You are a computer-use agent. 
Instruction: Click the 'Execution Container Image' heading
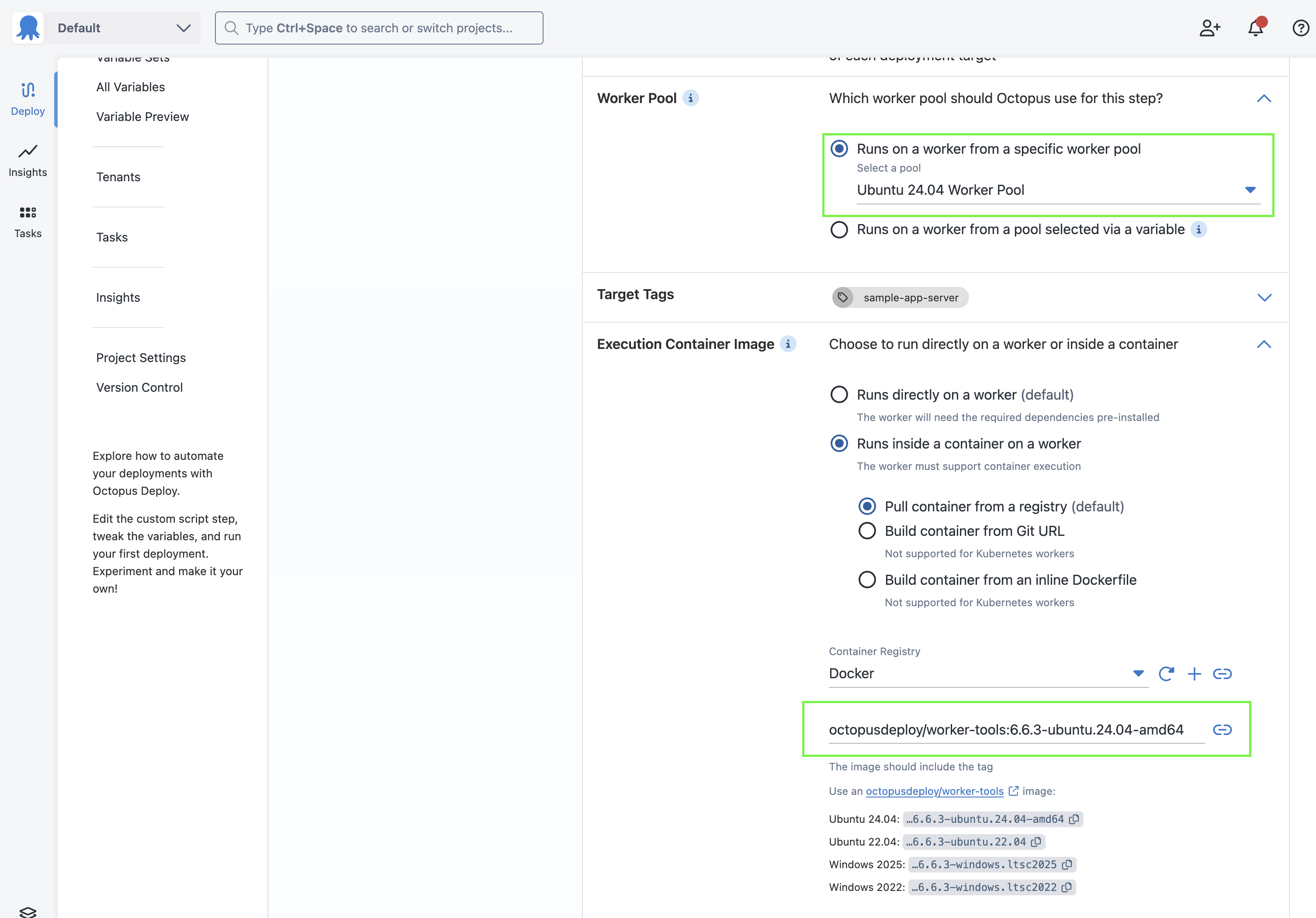tap(686, 344)
